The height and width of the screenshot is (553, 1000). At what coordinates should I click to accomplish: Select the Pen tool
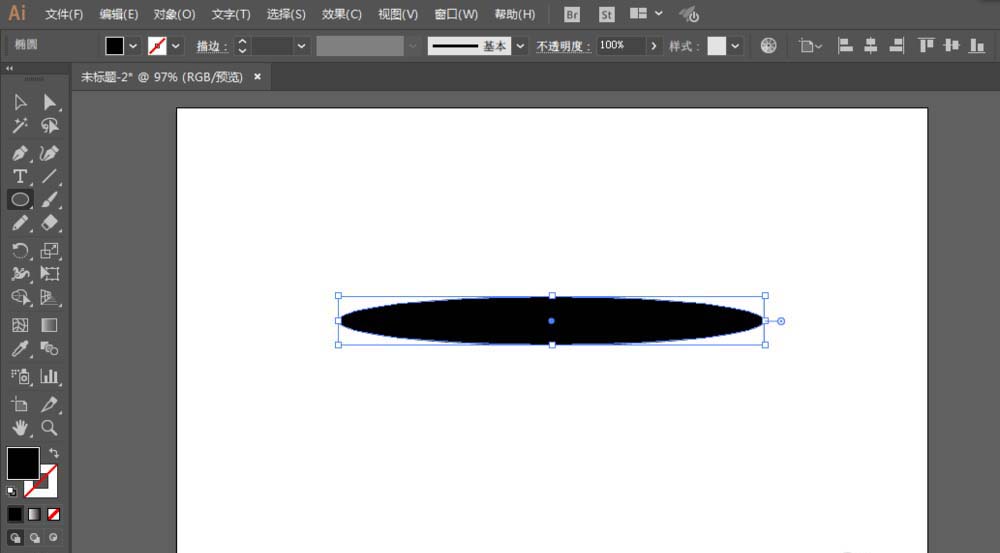(20, 153)
